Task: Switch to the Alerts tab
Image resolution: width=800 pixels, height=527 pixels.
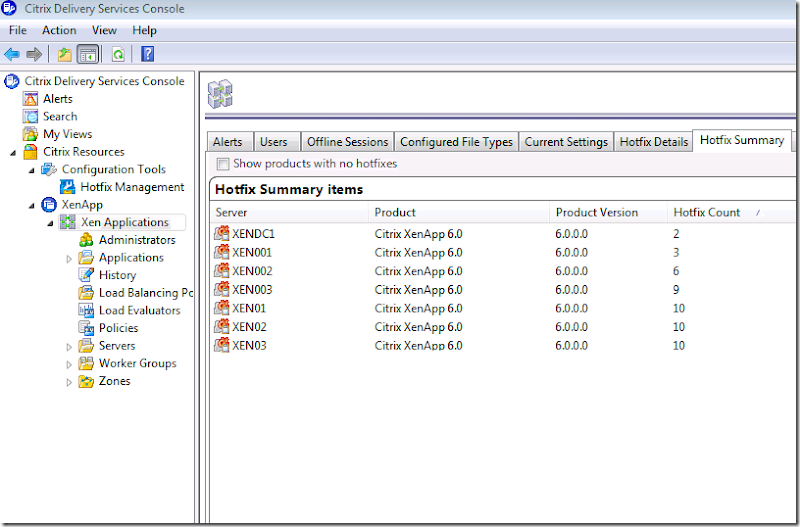Action: [x=228, y=142]
